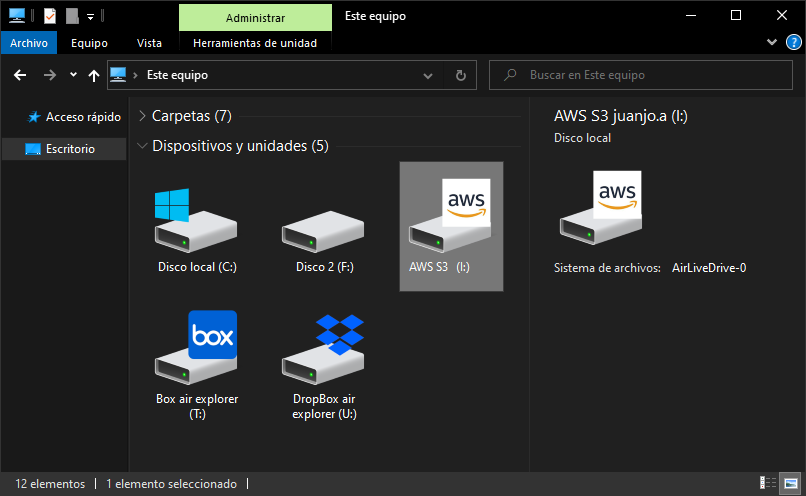Click the Administrar contextual tab
The height and width of the screenshot is (496, 806).
coord(255,18)
